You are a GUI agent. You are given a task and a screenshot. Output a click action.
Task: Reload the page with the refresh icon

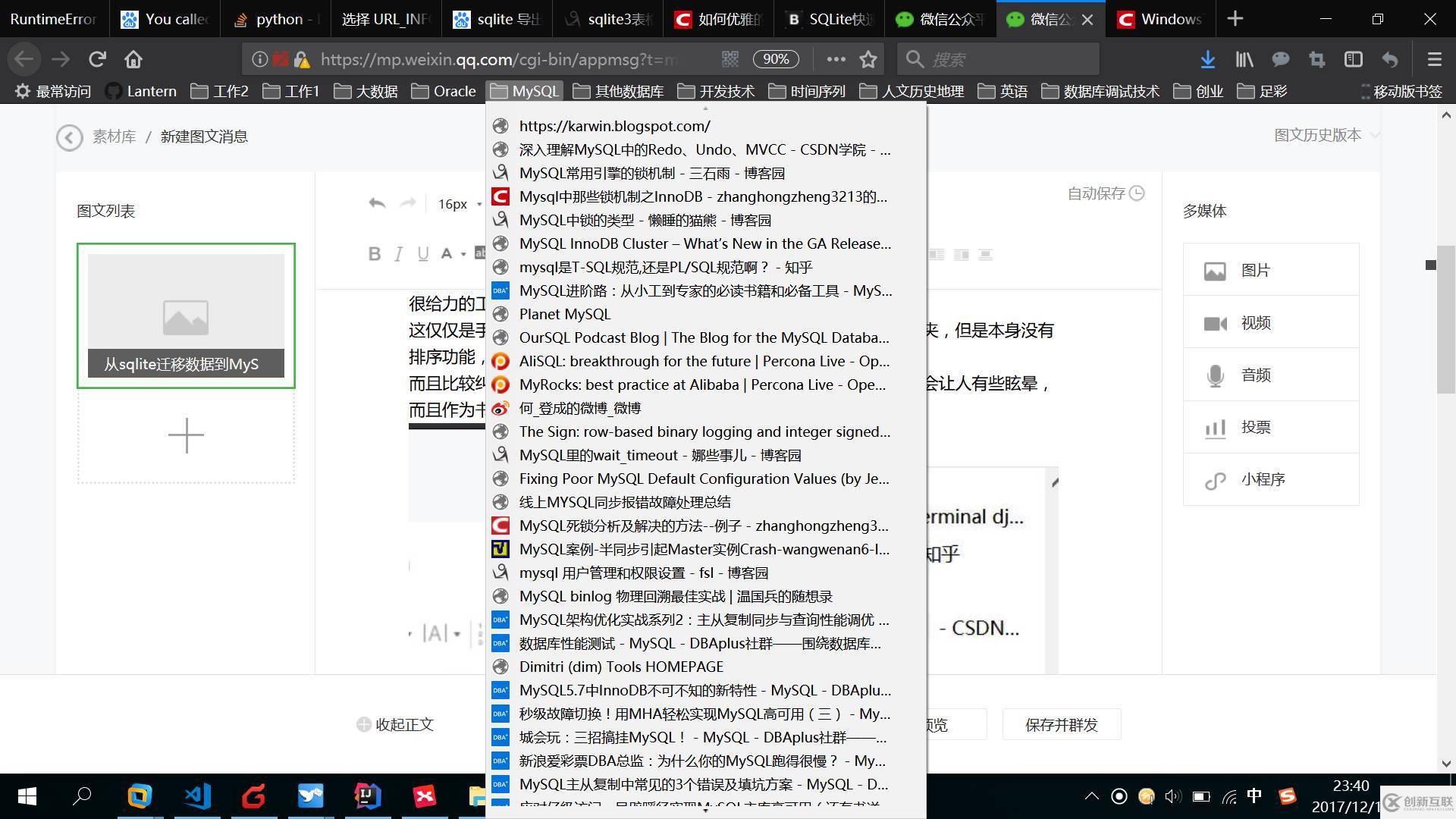tap(97, 59)
